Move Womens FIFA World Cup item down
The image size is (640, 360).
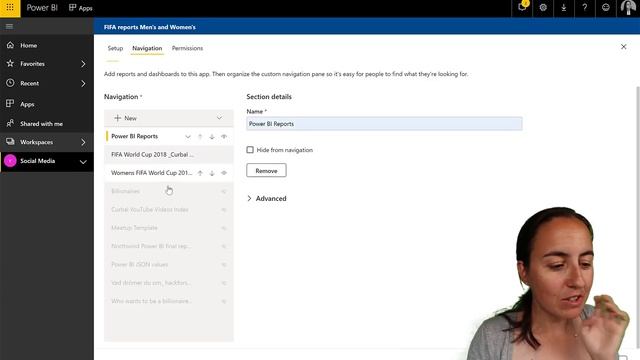click(212, 173)
